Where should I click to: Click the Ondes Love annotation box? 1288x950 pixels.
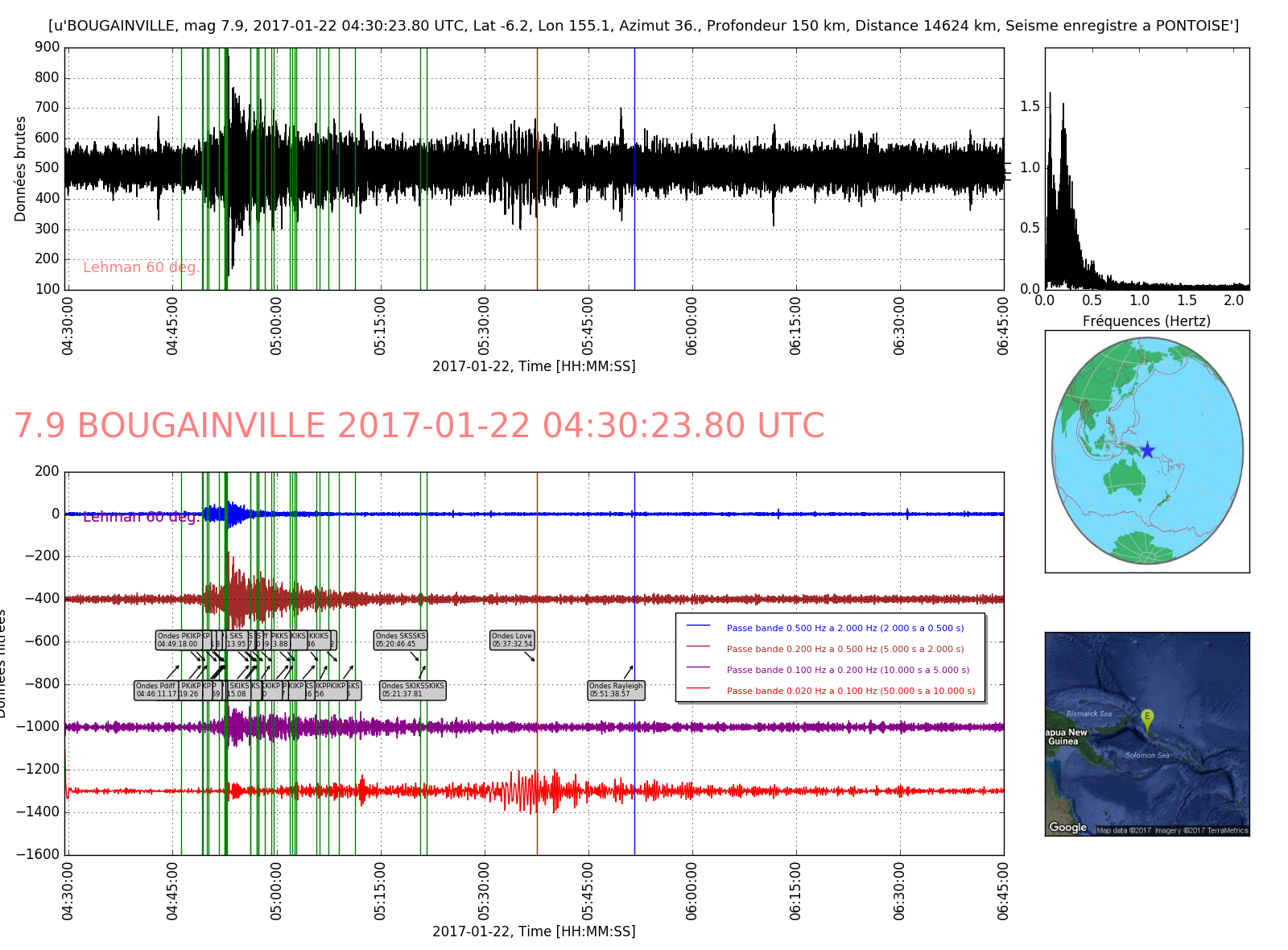(x=512, y=640)
